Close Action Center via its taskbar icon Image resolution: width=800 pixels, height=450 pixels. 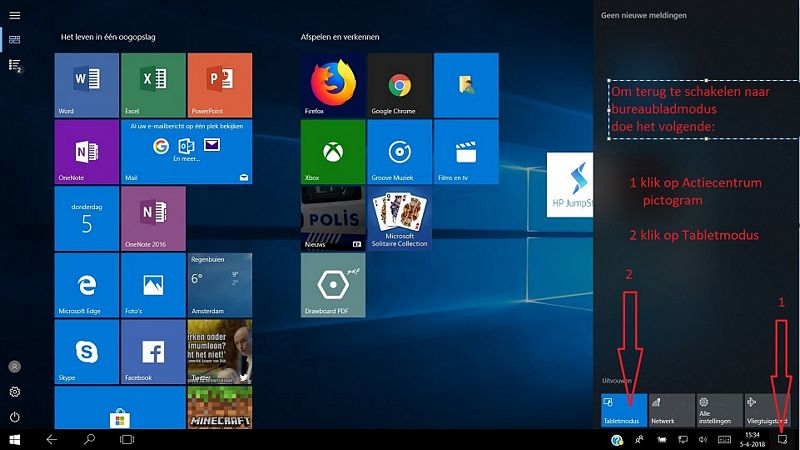tap(783, 440)
